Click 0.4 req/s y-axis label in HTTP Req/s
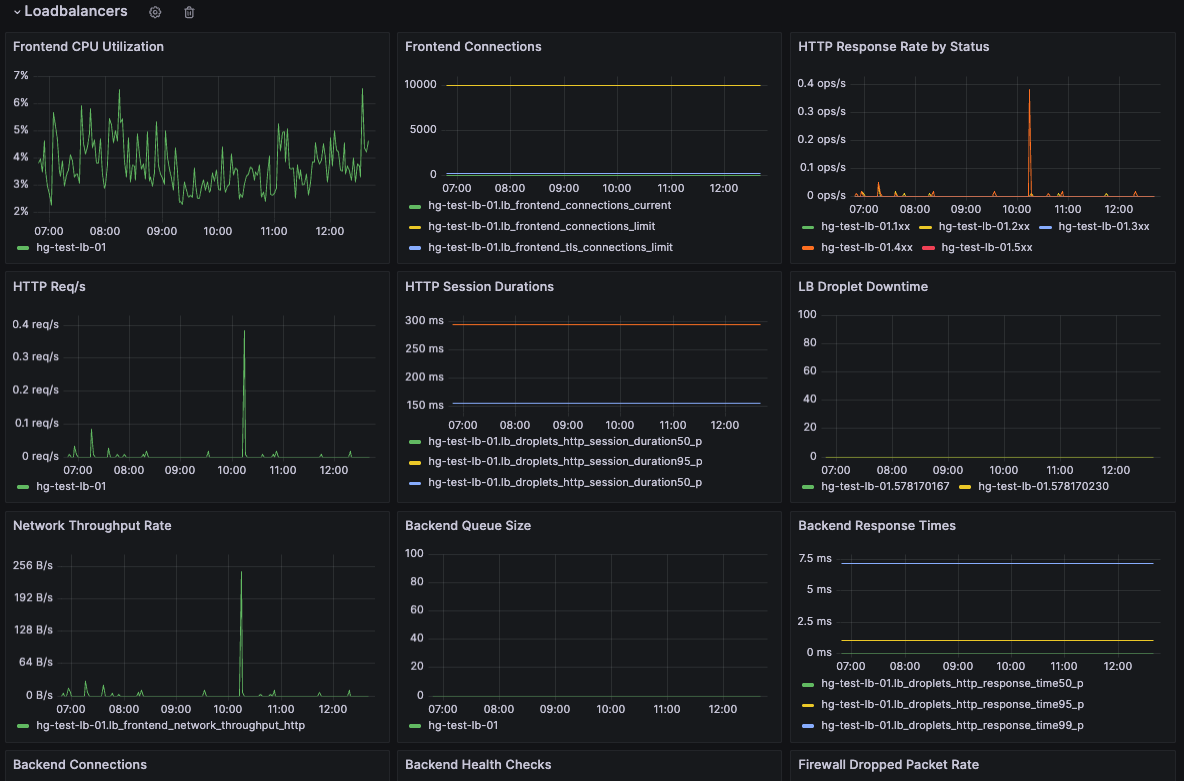Viewport: 1184px width, 781px height. [35, 324]
